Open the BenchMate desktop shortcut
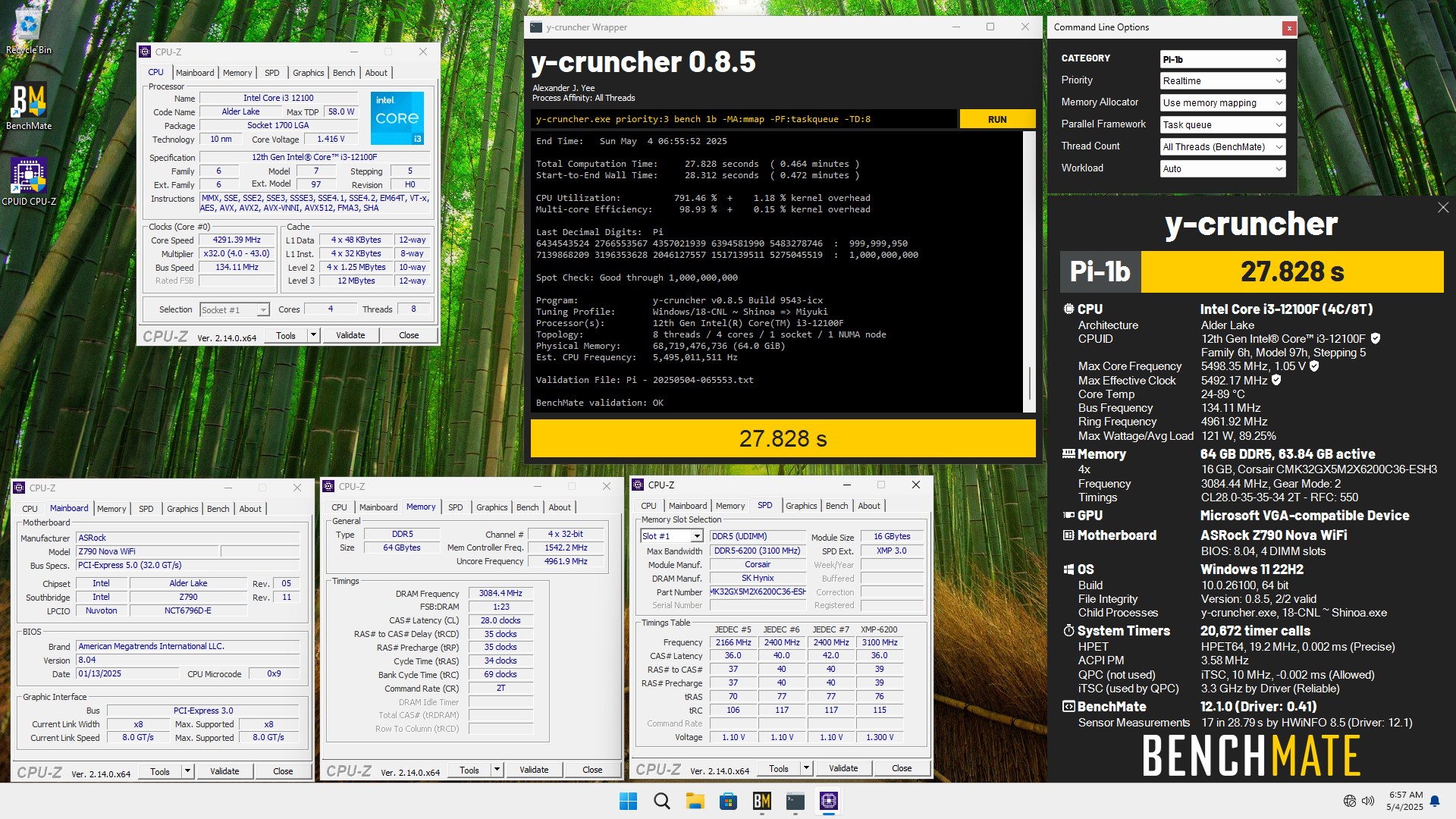The image size is (1456, 819). pyautogui.click(x=29, y=106)
